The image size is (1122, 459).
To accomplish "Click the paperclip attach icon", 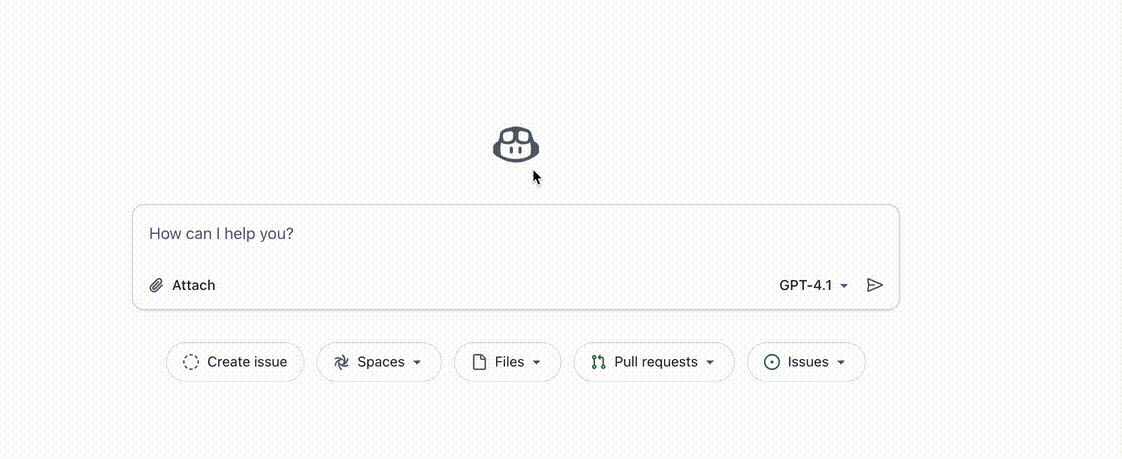I will (156, 286).
